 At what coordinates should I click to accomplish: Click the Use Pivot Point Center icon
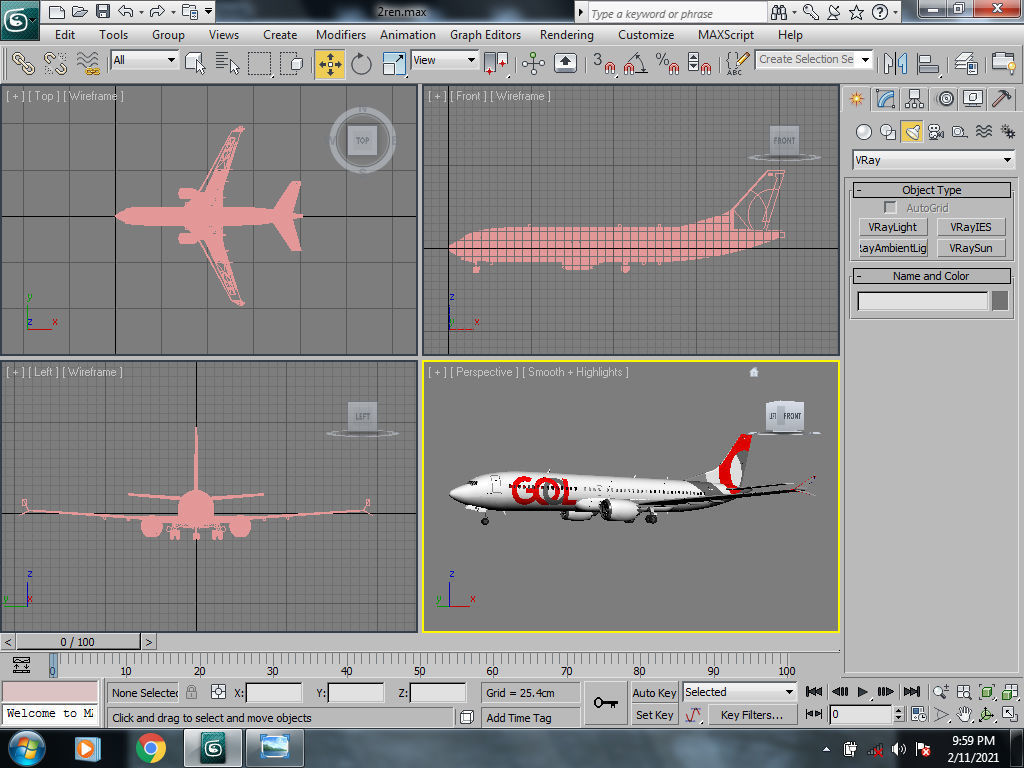pyautogui.click(x=496, y=63)
